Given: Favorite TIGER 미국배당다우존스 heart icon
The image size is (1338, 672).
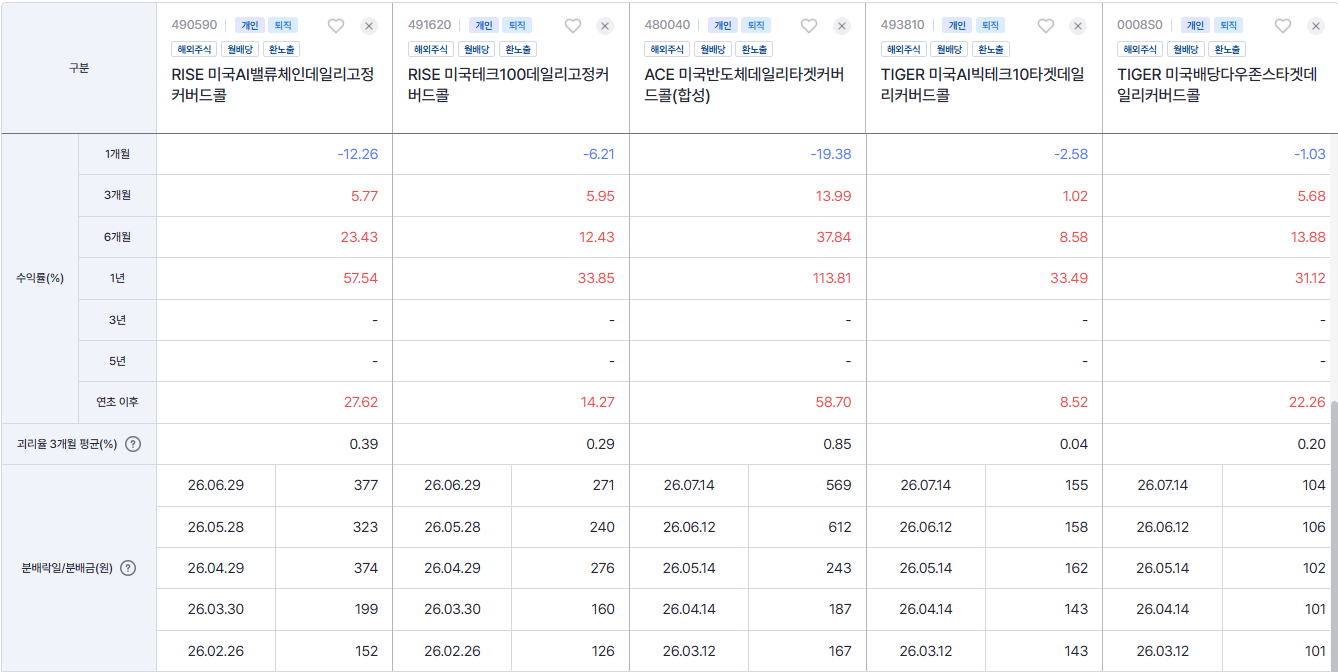Looking at the screenshot, I should click(1283, 26).
